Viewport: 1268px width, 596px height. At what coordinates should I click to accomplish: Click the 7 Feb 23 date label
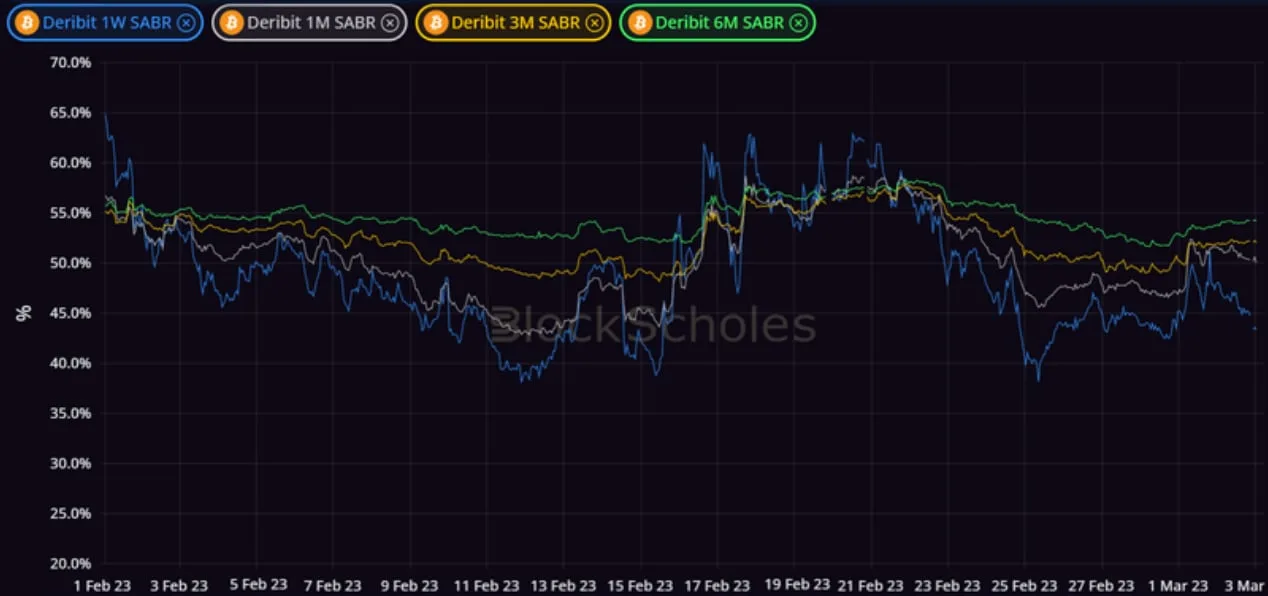point(333,585)
